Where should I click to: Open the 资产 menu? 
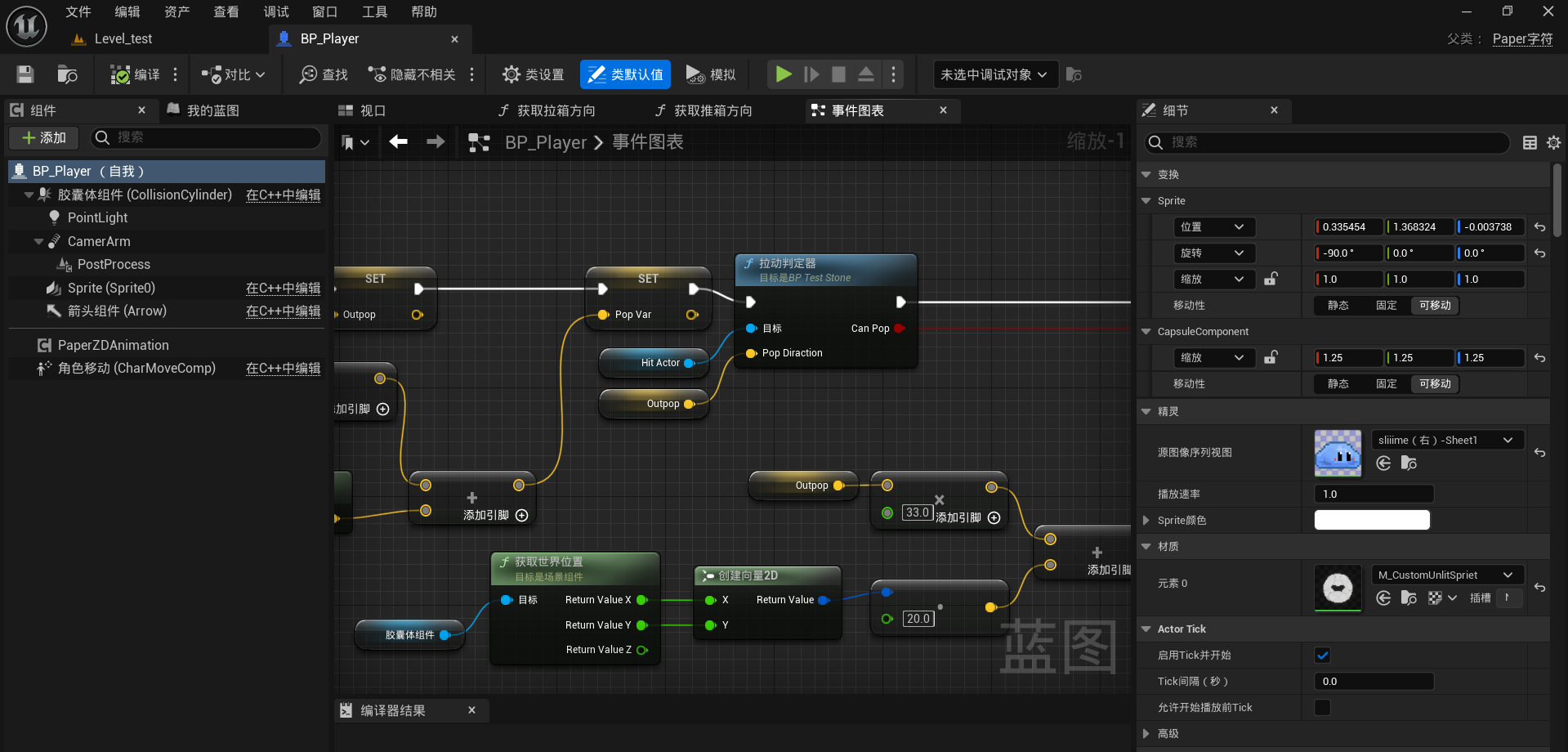[176, 11]
